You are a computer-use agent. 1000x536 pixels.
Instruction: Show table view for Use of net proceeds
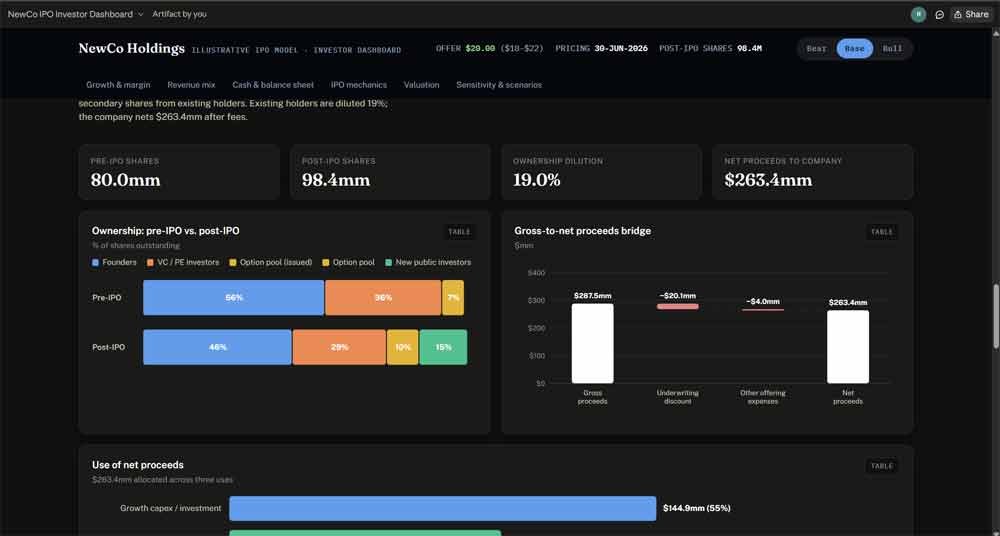[882, 466]
